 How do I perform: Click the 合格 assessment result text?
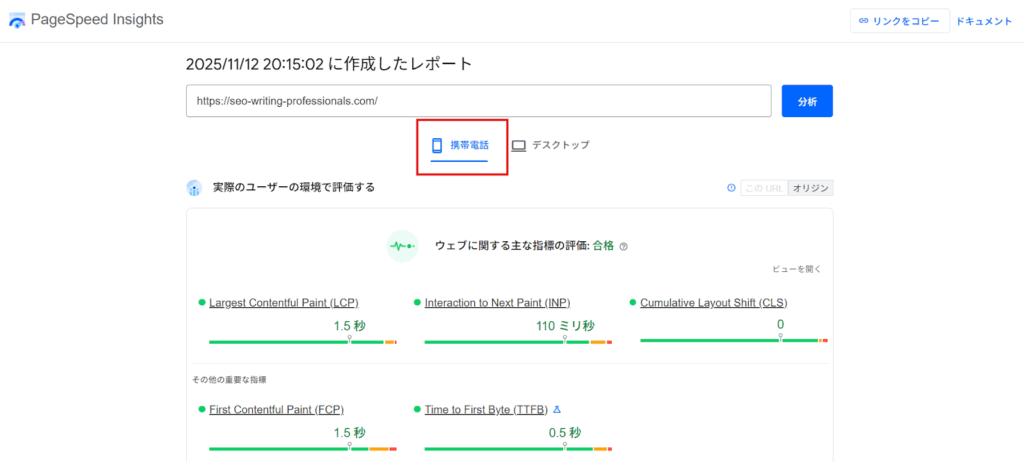[603, 246]
